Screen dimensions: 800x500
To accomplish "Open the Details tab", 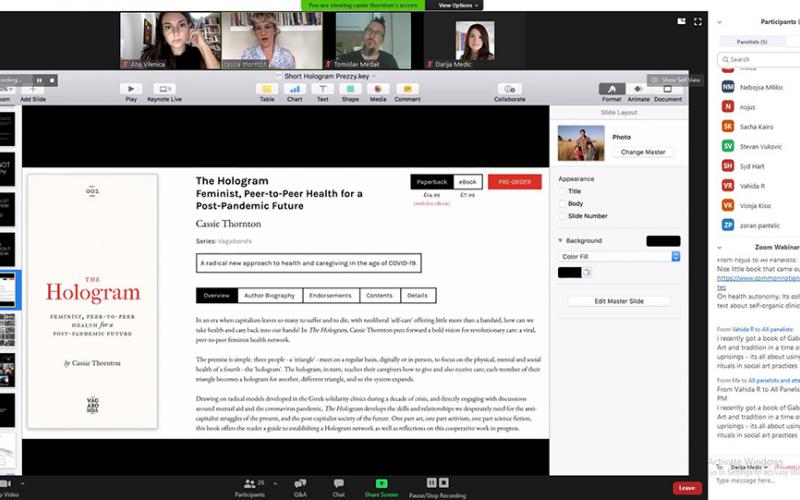I will (418, 295).
